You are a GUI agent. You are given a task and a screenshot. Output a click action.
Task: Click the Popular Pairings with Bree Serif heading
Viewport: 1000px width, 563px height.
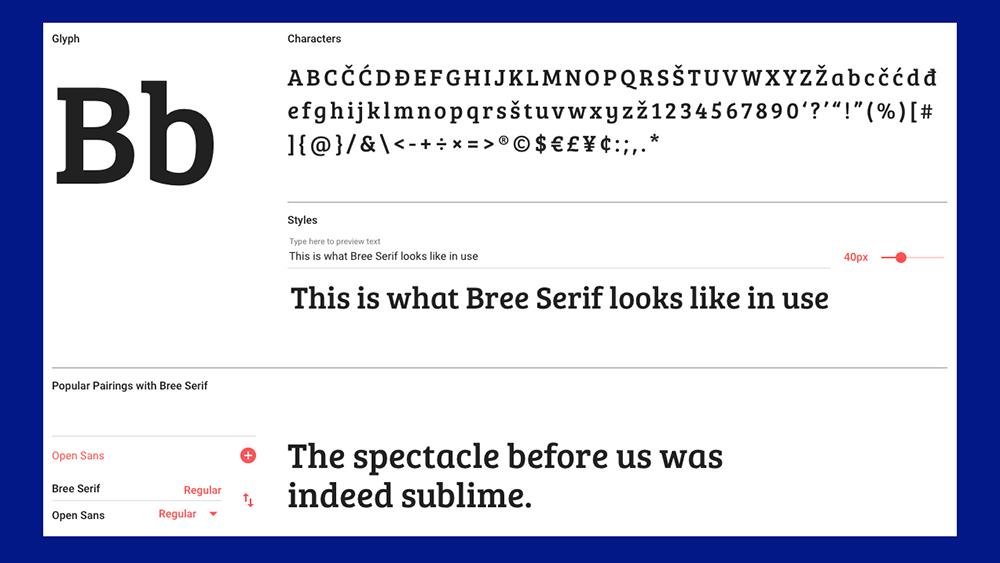click(x=129, y=386)
